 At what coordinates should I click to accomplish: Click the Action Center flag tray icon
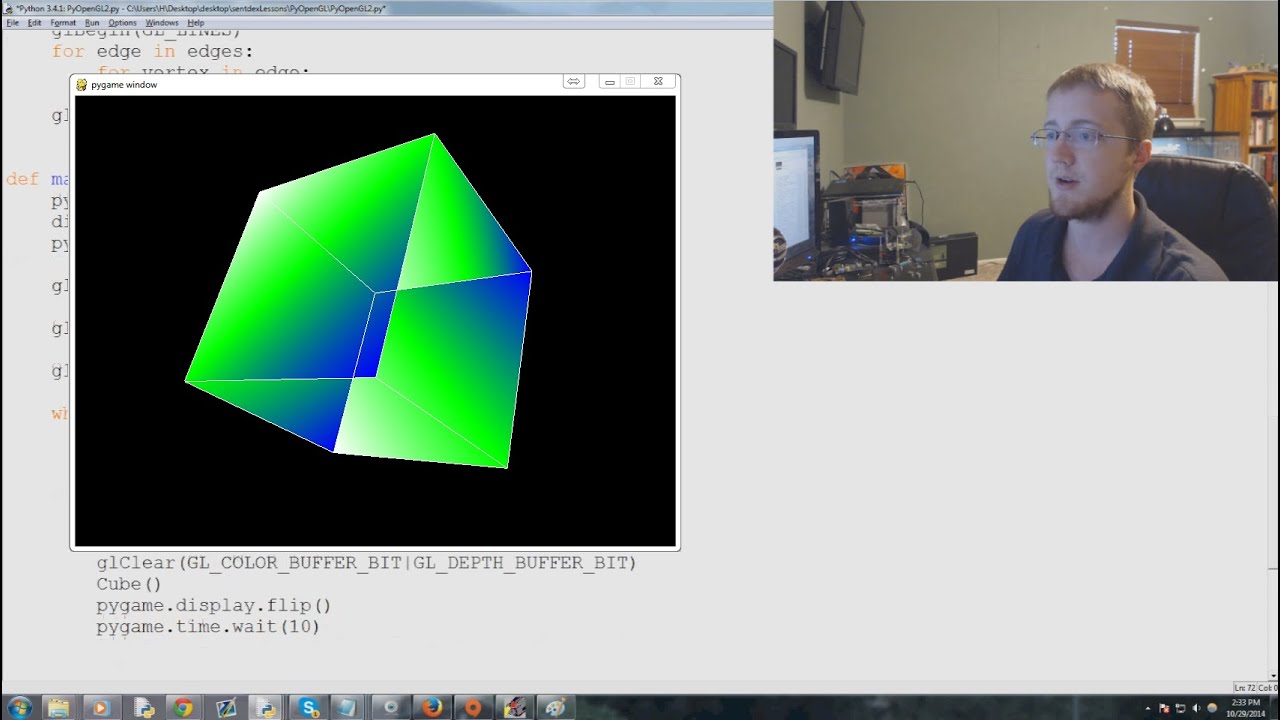point(1164,708)
